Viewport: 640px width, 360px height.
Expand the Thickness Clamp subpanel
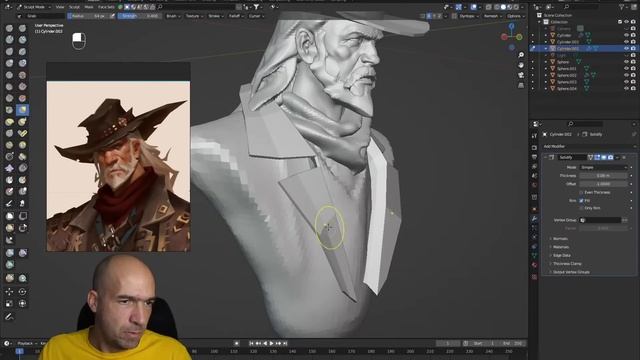567,264
